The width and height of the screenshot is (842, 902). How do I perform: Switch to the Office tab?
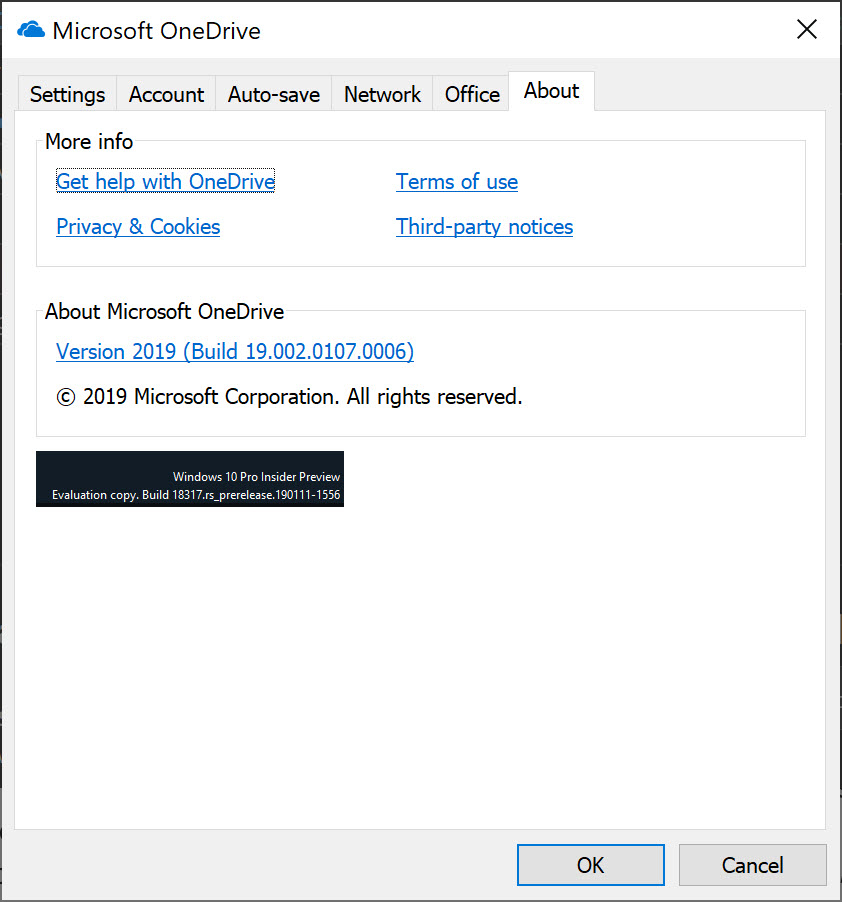472,94
